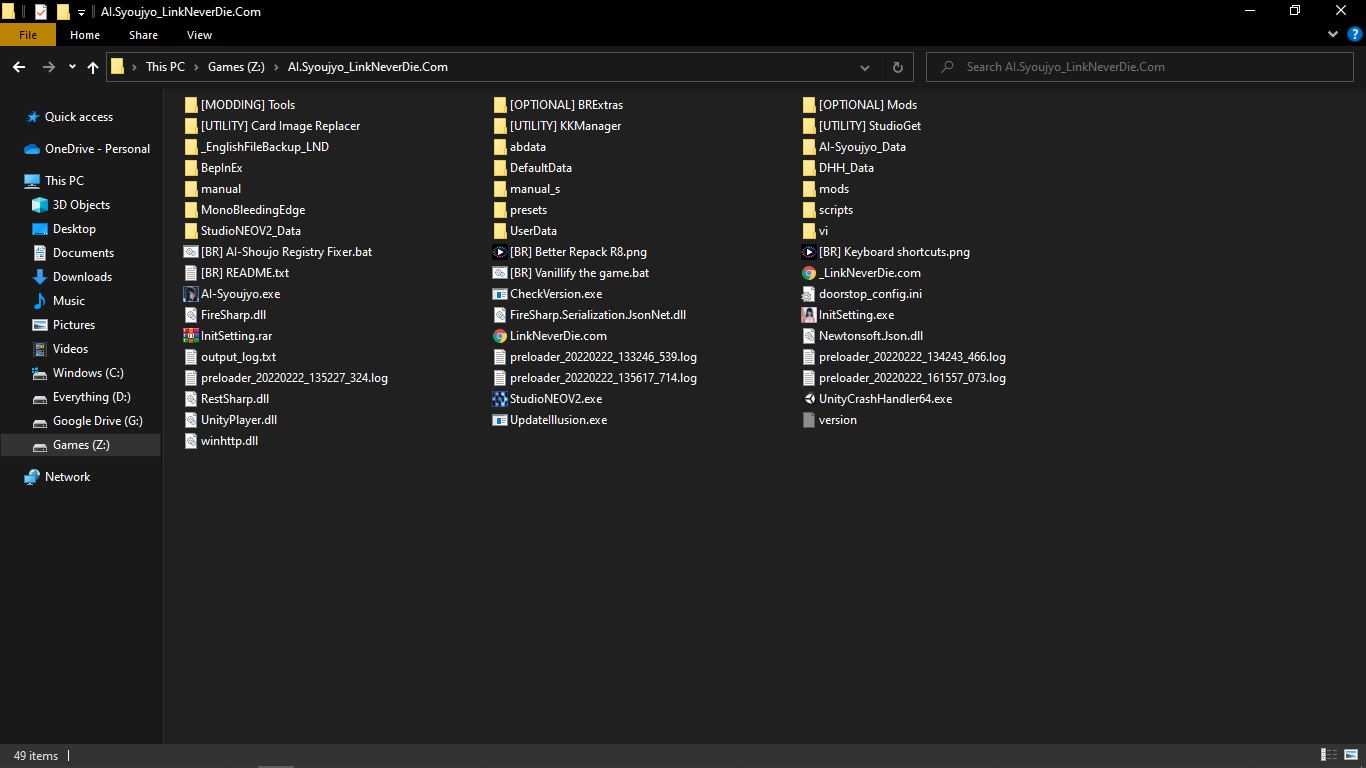Viewport: 1366px width, 768px height.
Task: Open the File menu
Action: (x=28, y=35)
